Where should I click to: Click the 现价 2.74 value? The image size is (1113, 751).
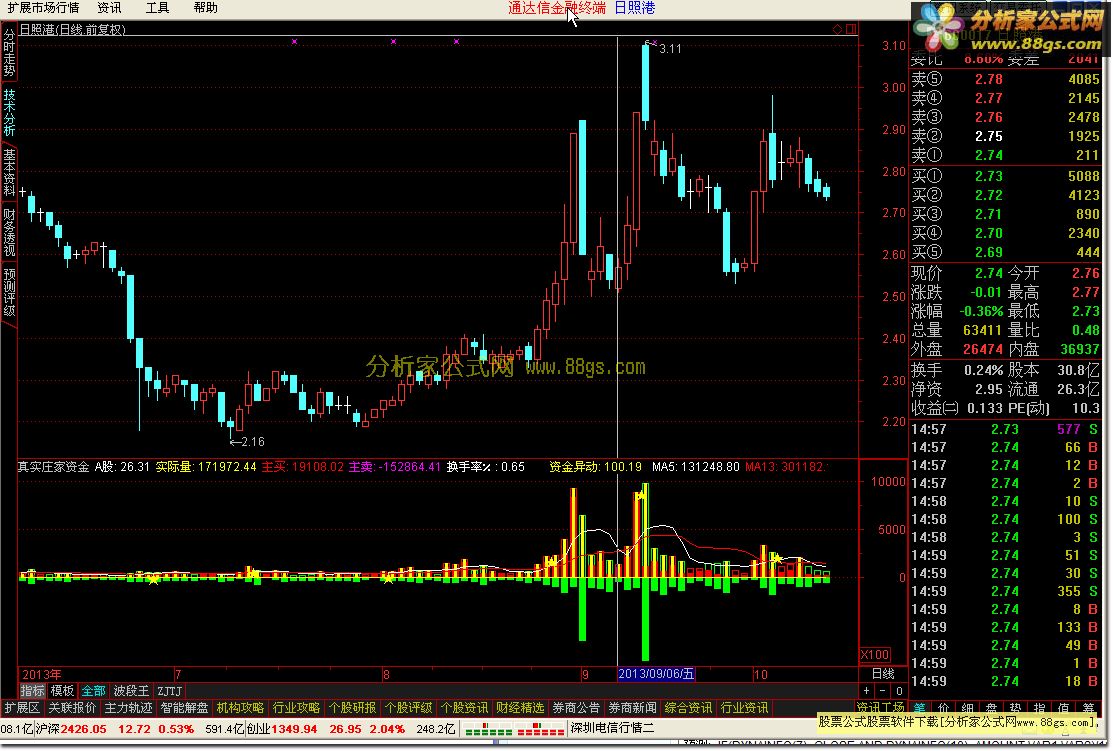tap(989, 273)
